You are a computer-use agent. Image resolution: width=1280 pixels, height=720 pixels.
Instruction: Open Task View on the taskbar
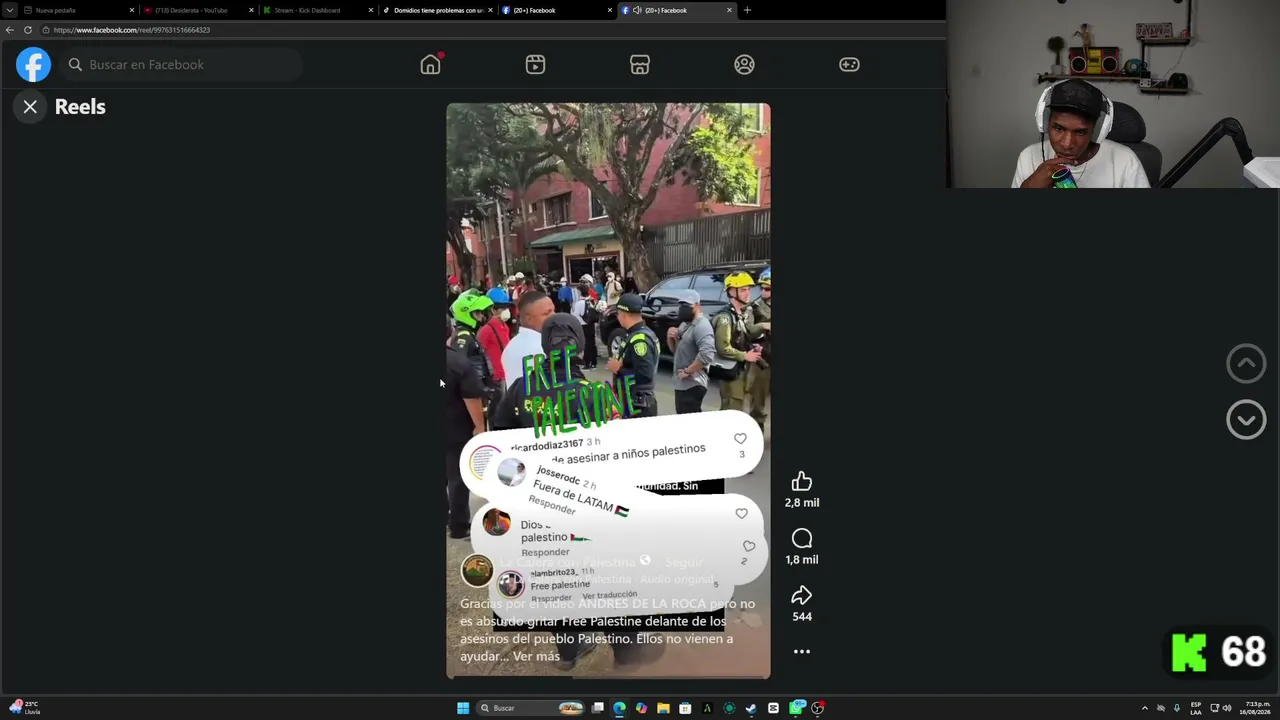[598, 708]
